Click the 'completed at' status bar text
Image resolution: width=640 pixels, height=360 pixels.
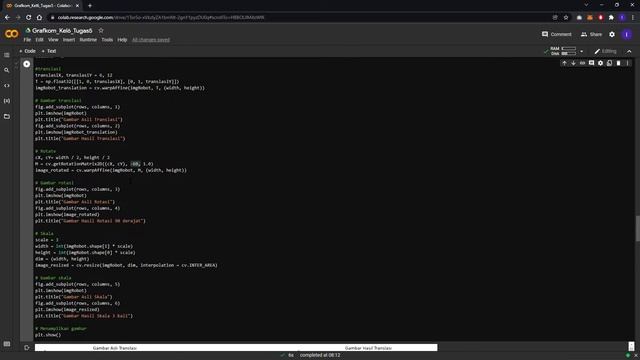320,355
